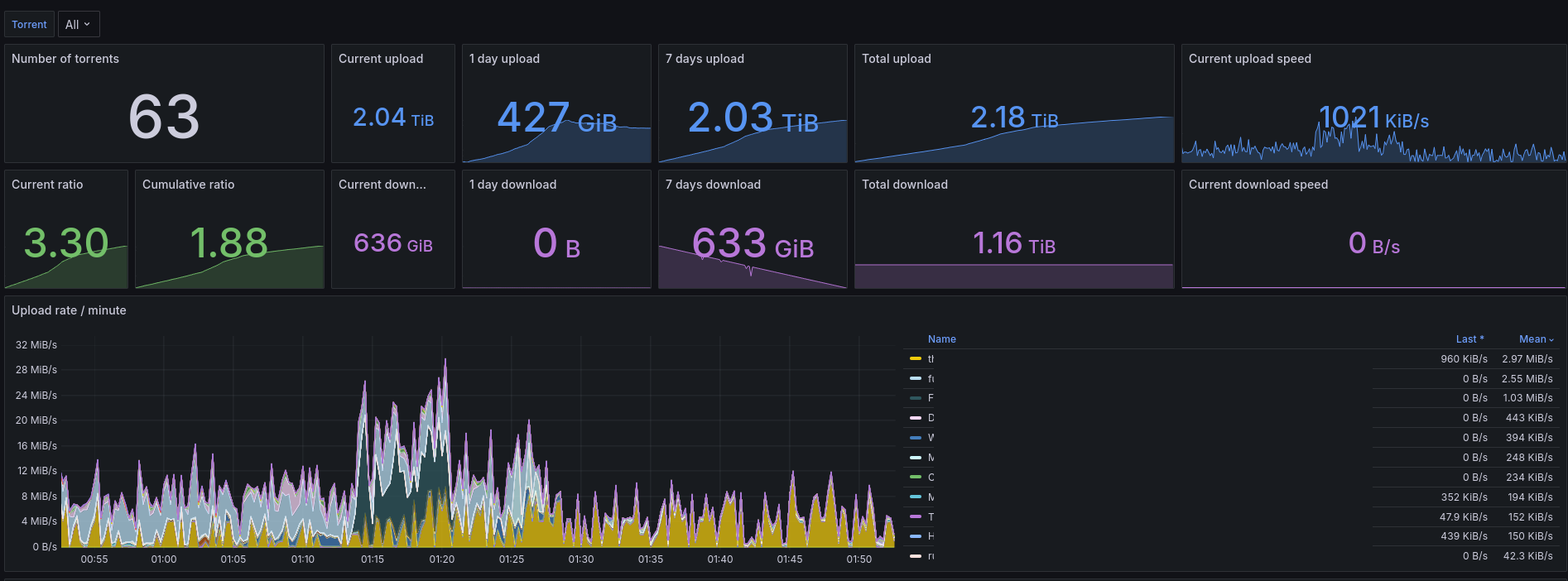Toggle visibility of legend series with 2.55 MiB/s mean

931,379
